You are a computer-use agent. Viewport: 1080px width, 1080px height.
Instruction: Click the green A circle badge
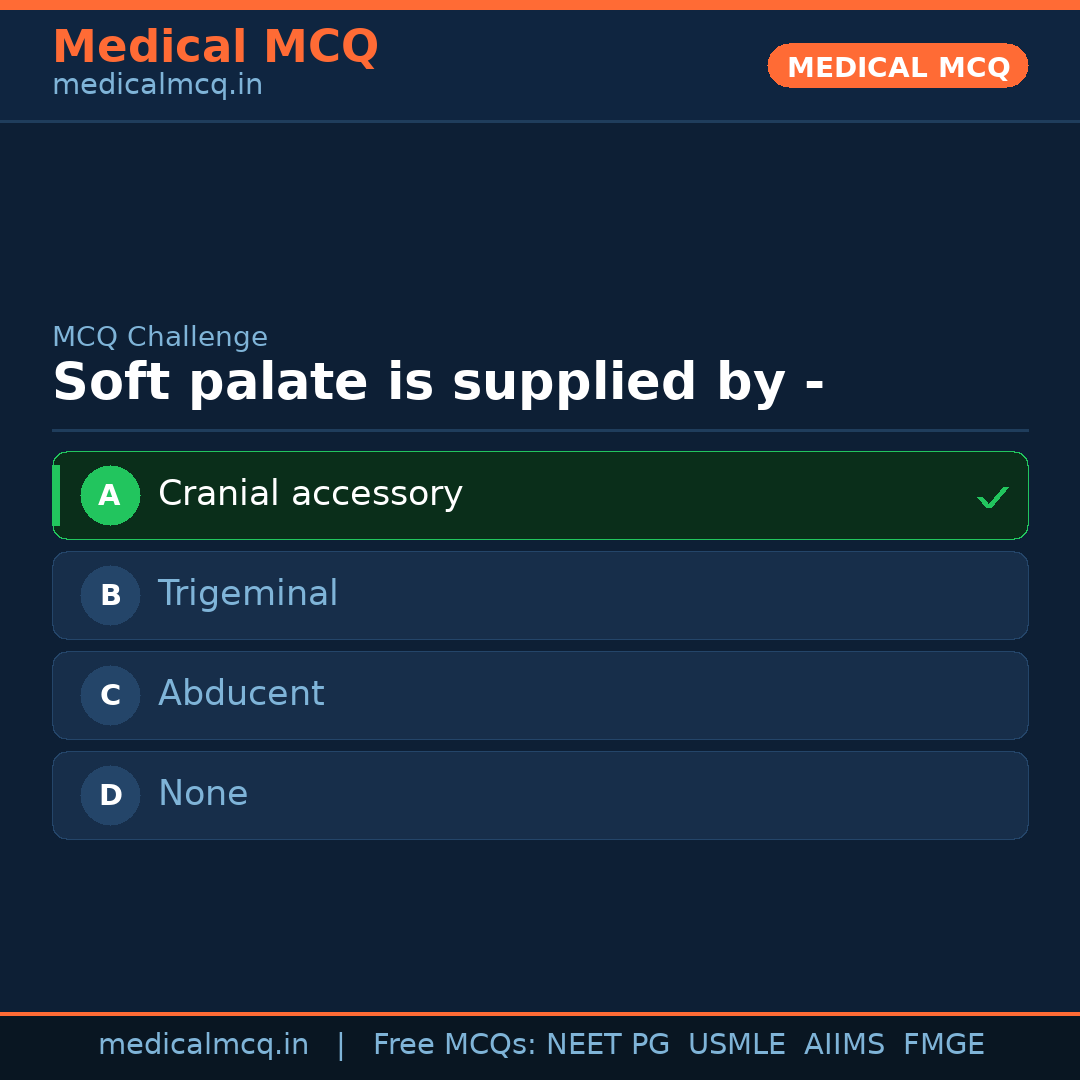110,495
